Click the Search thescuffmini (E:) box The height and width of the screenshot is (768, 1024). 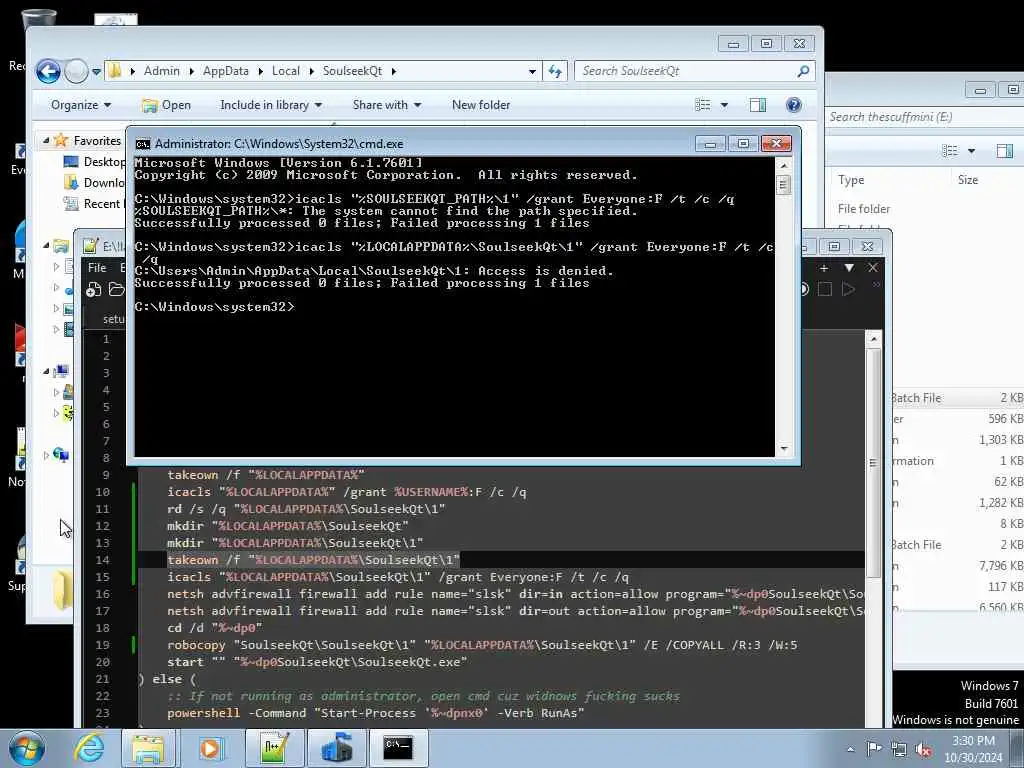[x=924, y=117]
